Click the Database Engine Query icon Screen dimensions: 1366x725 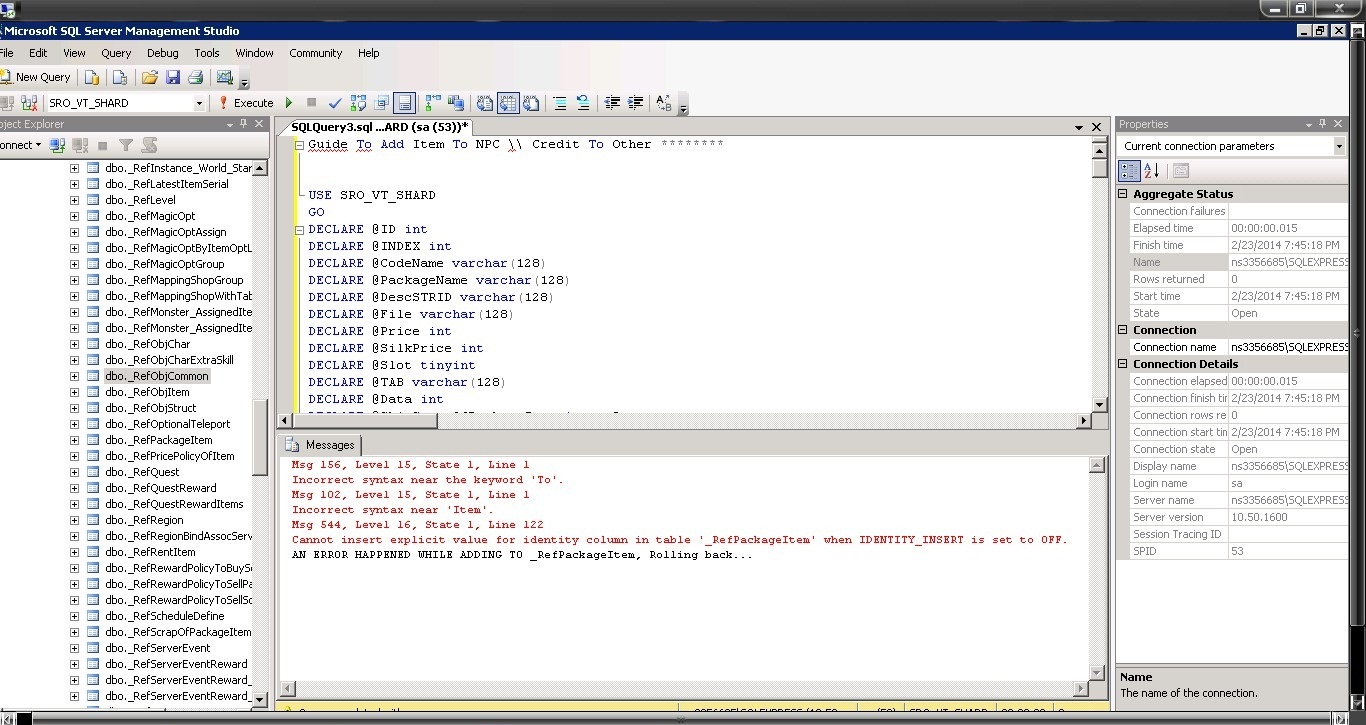[x=92, y=77]
